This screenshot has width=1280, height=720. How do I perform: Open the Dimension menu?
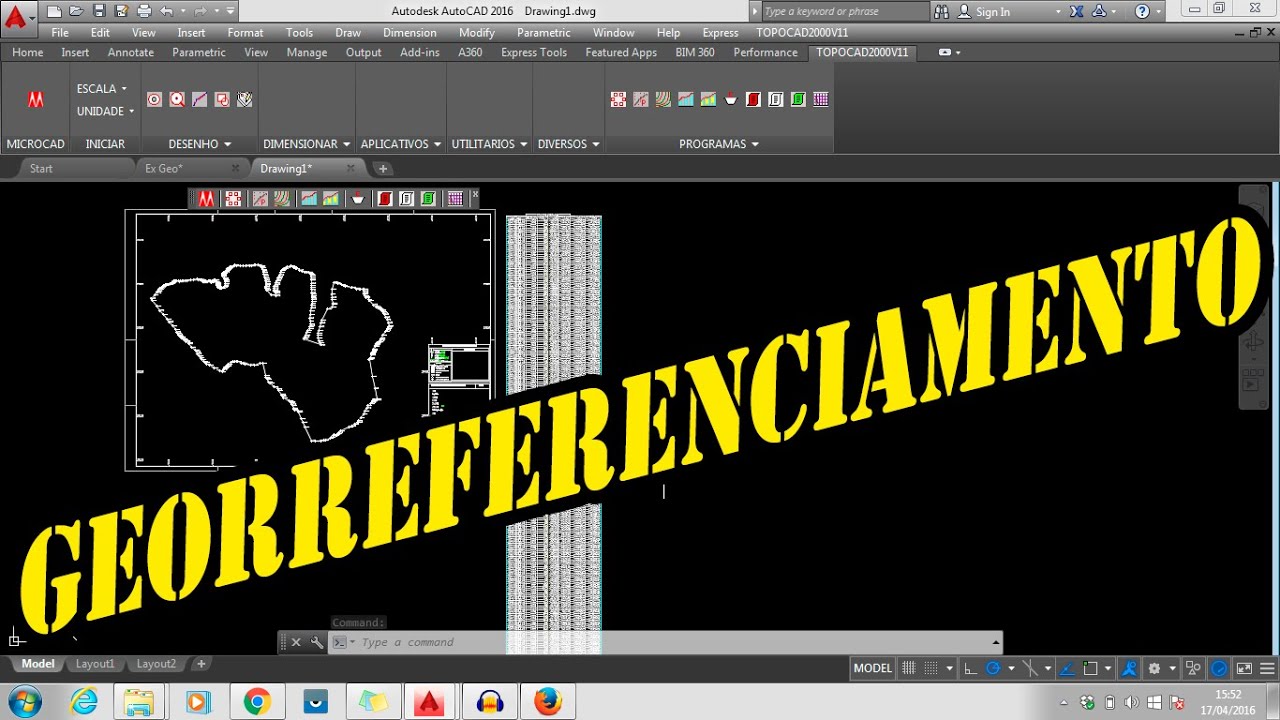[x=410, y=32]
